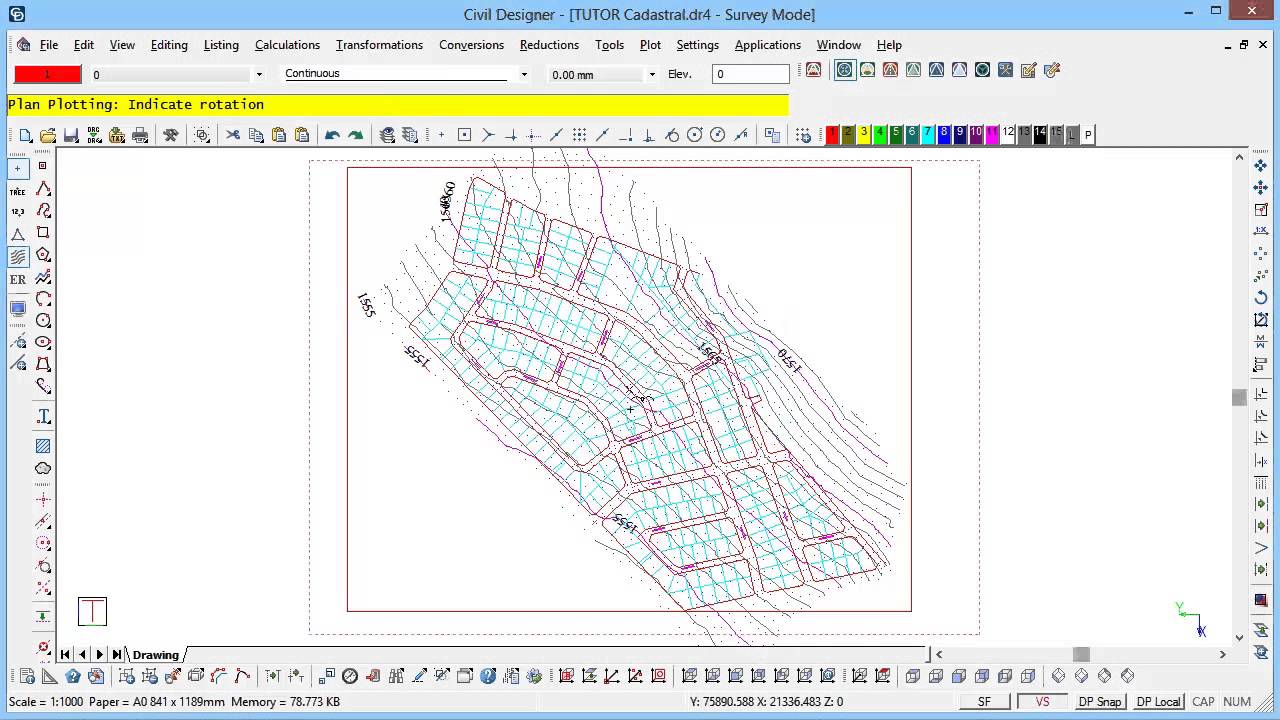
Task: Select the rectangle tool in left toolbar
Action: pos(43,233)
